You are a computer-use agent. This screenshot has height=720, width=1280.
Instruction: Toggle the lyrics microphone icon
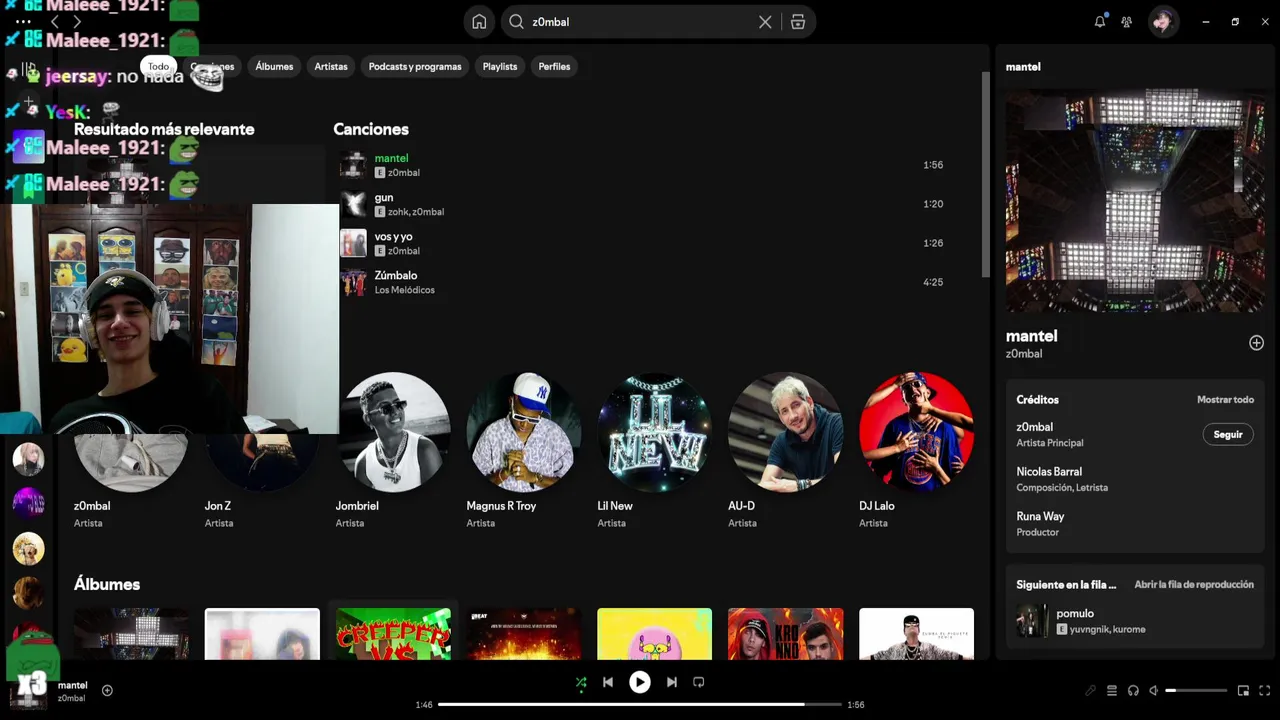click(x=1091, y=690)
